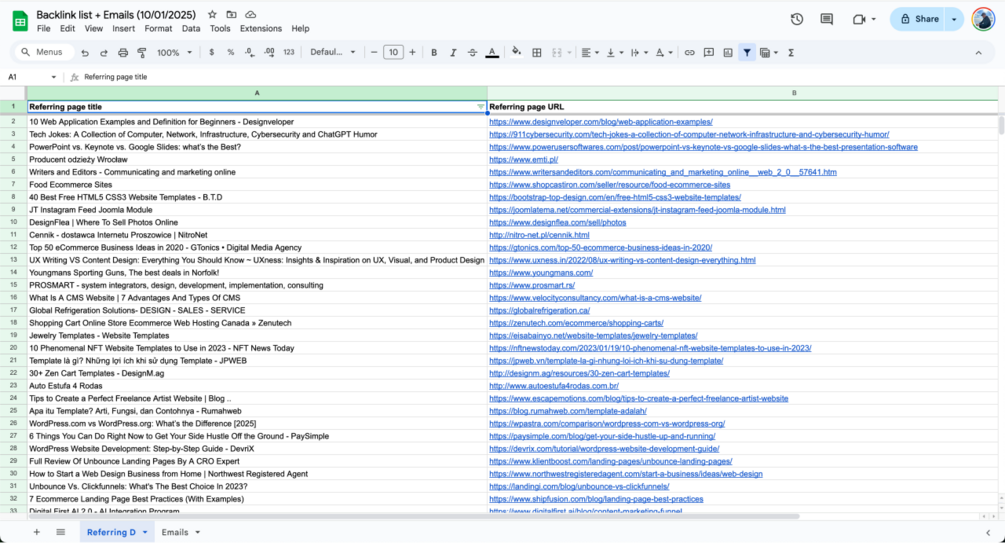Open the comments panel icon

[827, 19]
